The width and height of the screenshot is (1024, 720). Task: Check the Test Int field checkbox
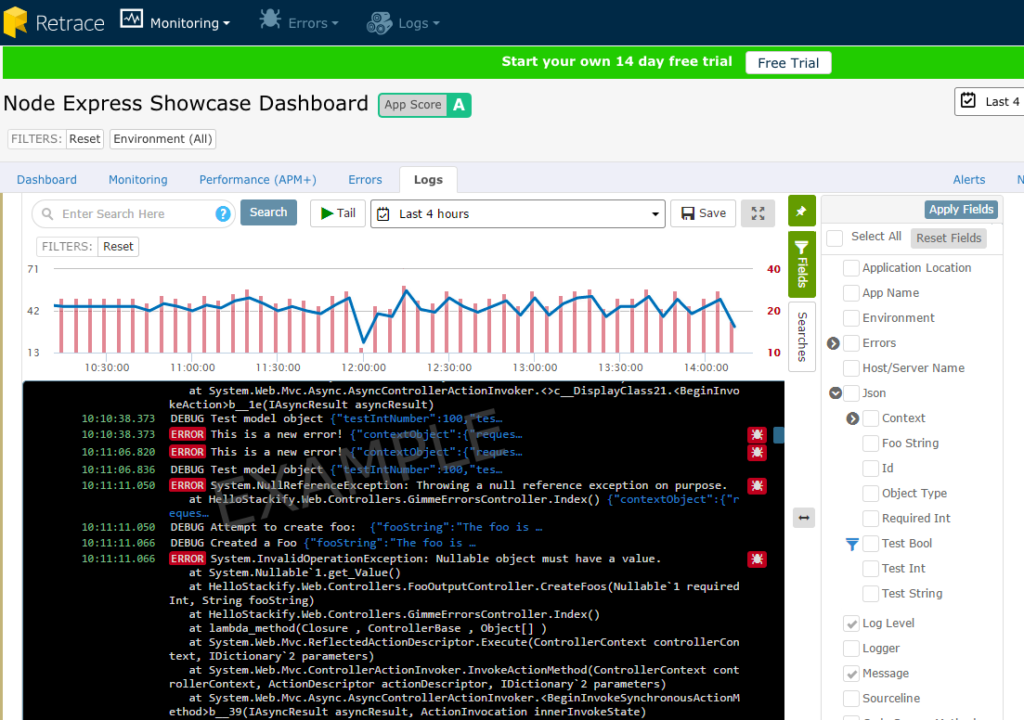point(871,568)
